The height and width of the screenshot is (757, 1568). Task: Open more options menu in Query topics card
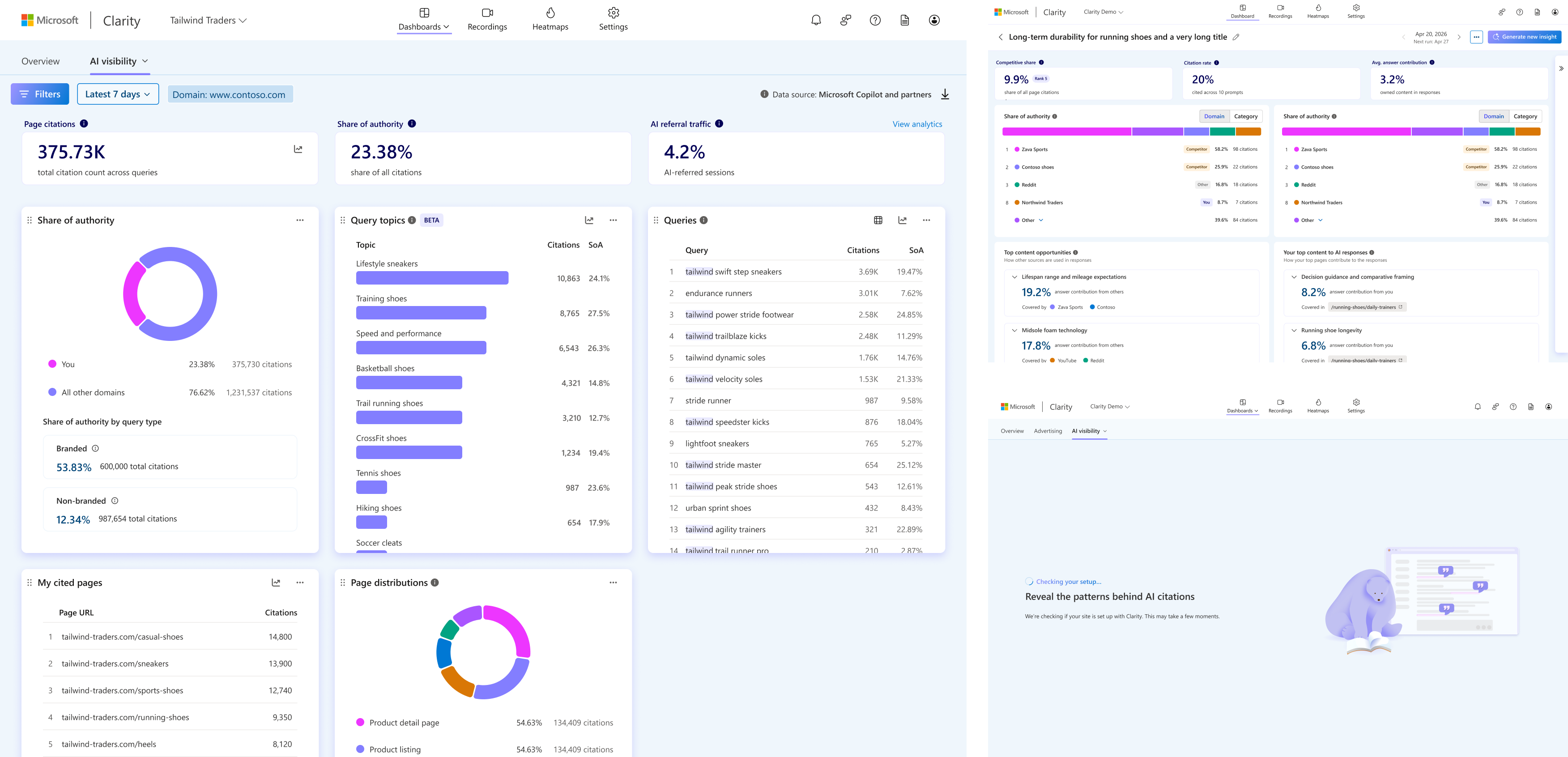613,220
